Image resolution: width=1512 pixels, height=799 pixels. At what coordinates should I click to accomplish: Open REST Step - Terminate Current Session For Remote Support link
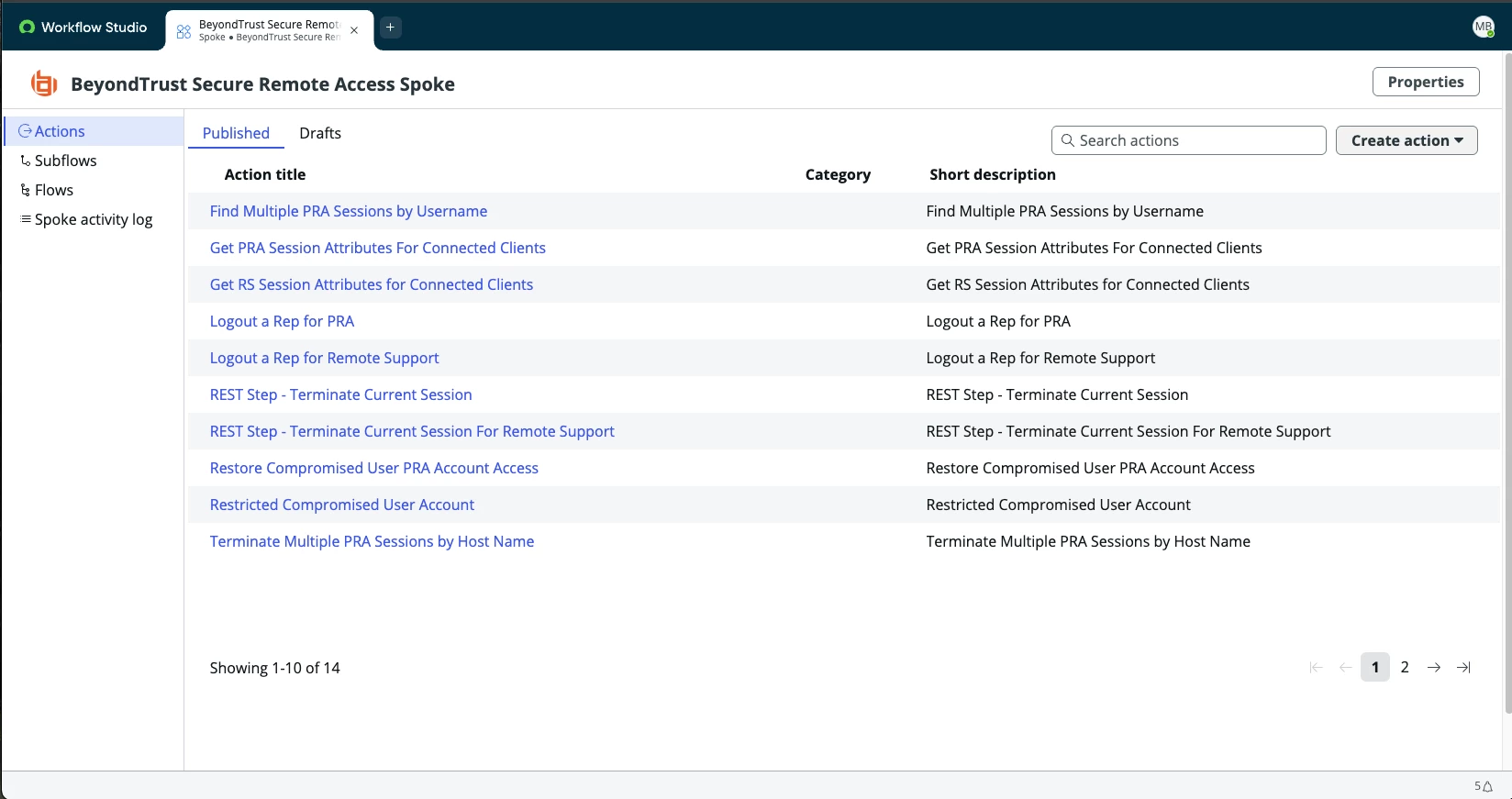pyautogui.click(x=412, y=431)
